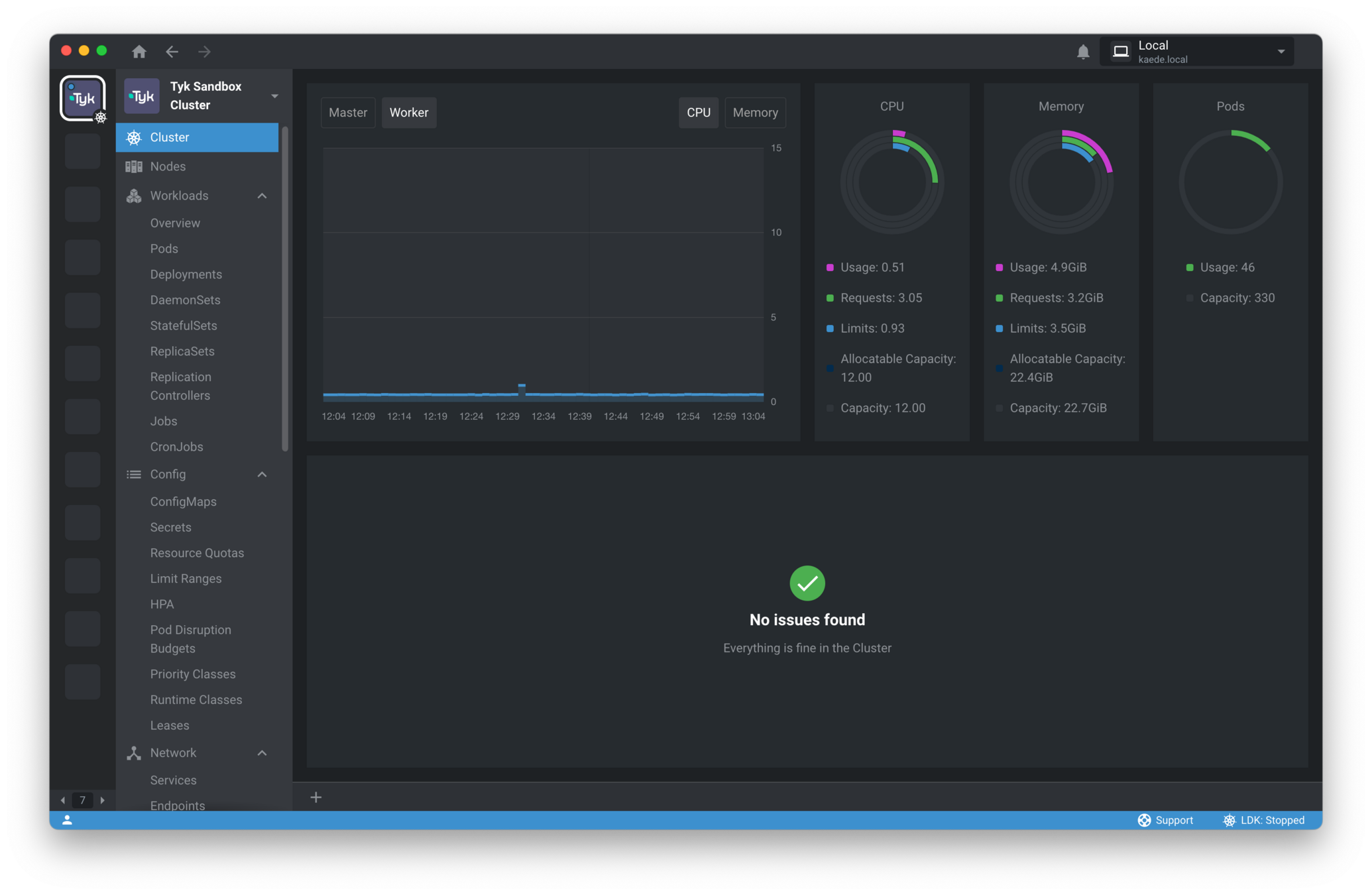The width and height of the screenshot is (1372, 895).
Task: Select the CPU metrics toggle
Action: (x=698, y=113)
